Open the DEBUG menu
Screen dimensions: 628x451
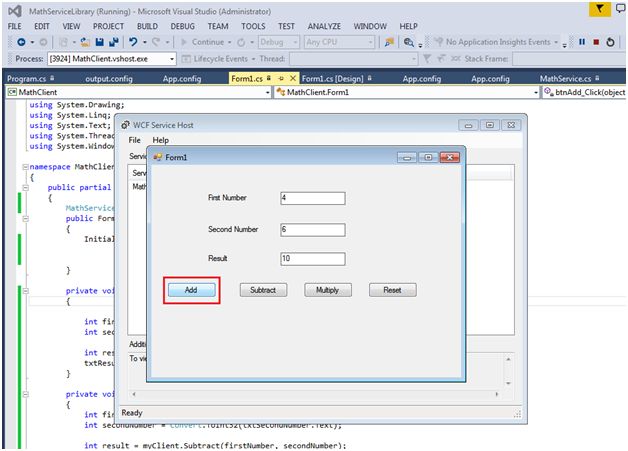pyautogui.click(x=183, y=26)
